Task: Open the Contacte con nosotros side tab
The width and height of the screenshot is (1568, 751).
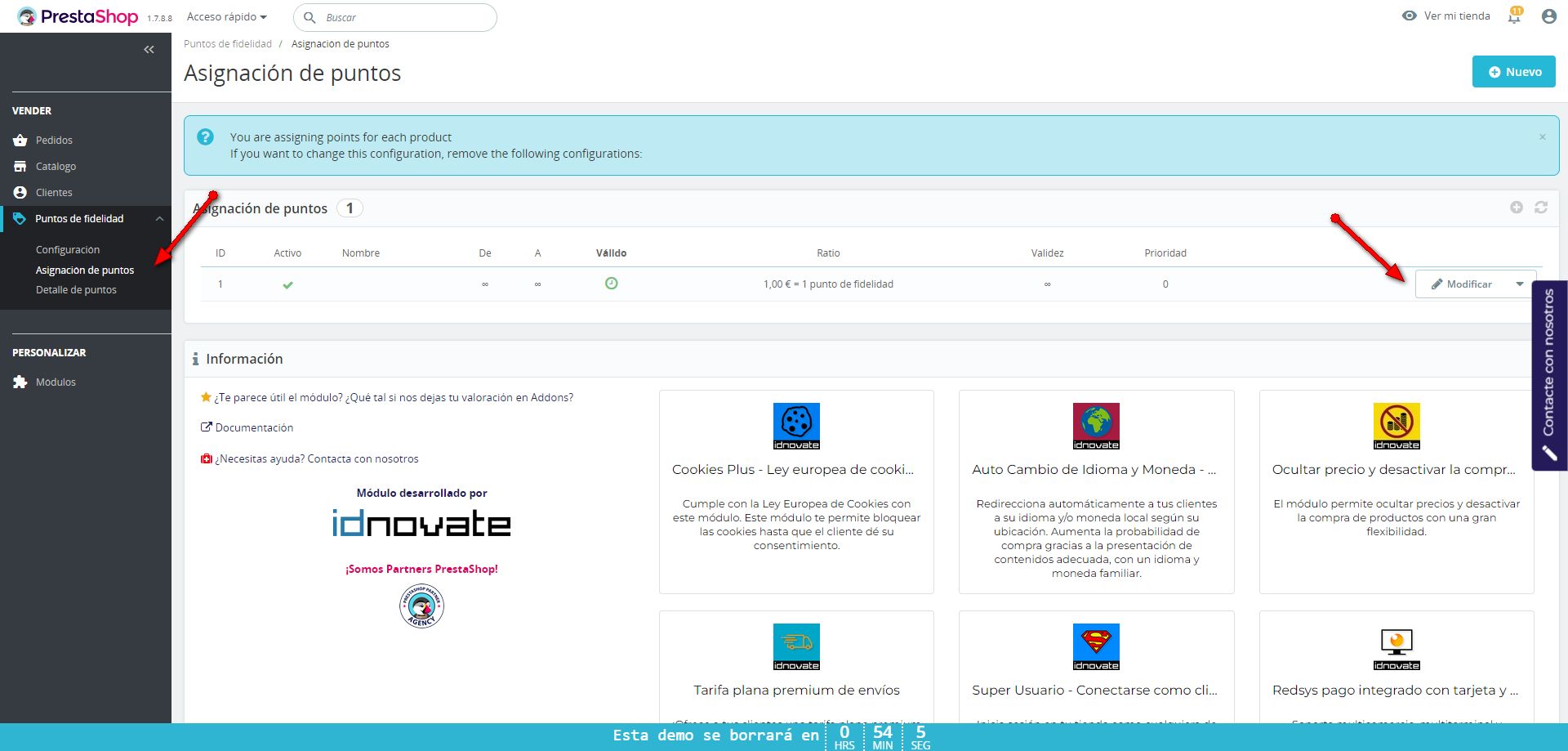Action: coord(1549,376)
